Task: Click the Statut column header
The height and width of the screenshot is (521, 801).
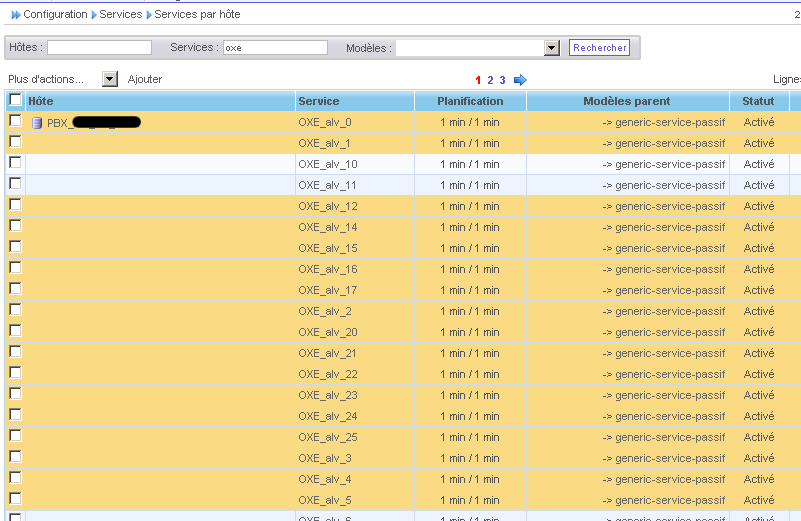Action: coord(758,101)
